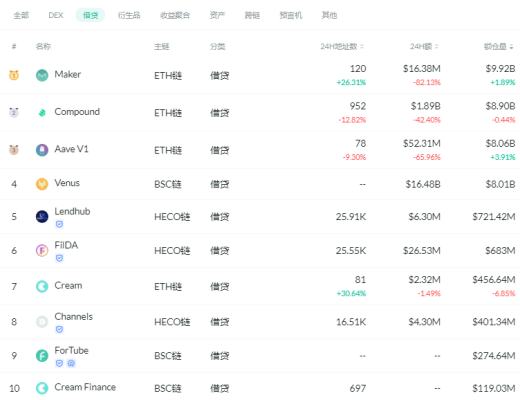
Task: Switch to the 预言机 tab
Action: pos(291,15)
